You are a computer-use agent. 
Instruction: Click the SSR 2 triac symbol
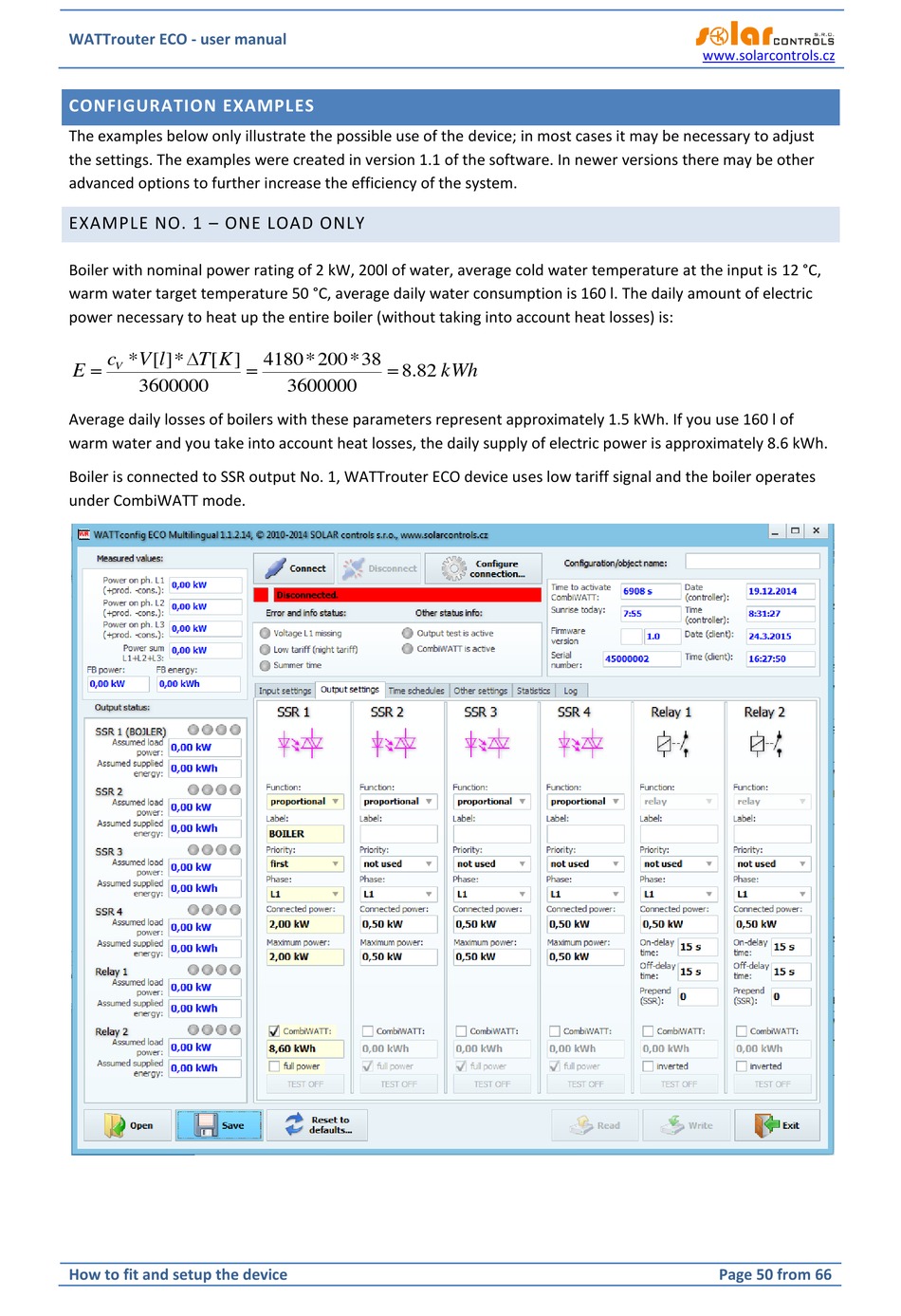[x=394, y=744]
